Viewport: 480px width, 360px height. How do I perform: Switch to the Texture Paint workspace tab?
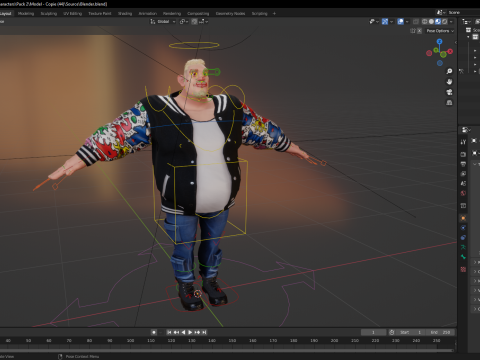pyautogui.click(x=100, y=13)
